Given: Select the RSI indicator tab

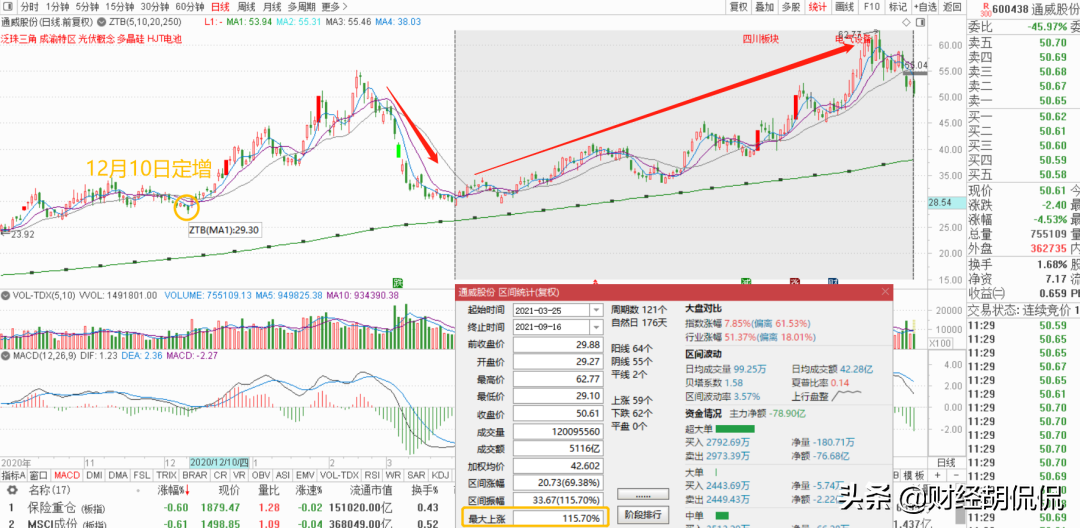Looking at the screenshot, I should (372, 475).
